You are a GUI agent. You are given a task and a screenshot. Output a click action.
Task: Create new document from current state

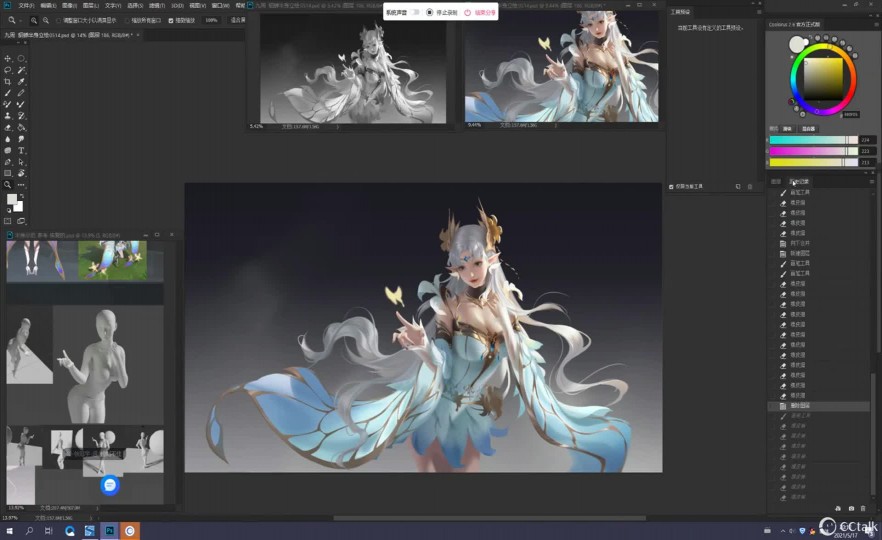tap(838, 508)
